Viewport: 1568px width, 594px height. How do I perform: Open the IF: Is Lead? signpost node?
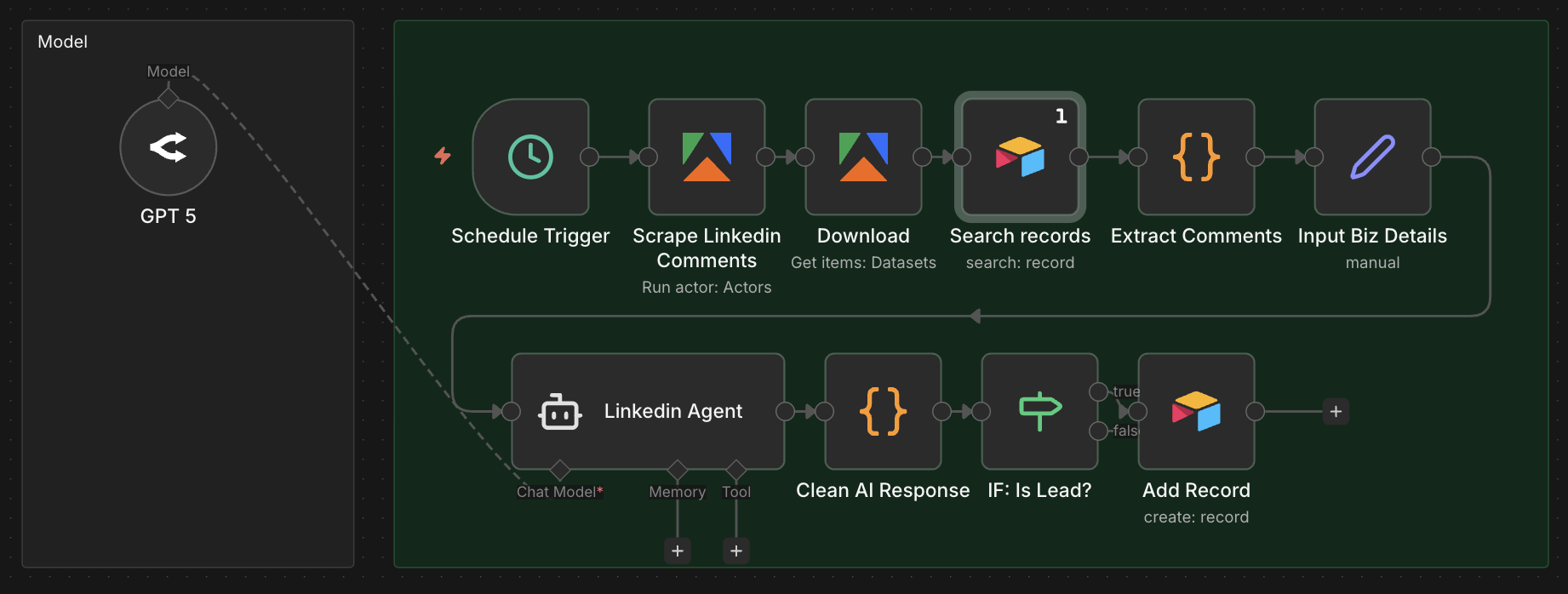pos(1039,411)
